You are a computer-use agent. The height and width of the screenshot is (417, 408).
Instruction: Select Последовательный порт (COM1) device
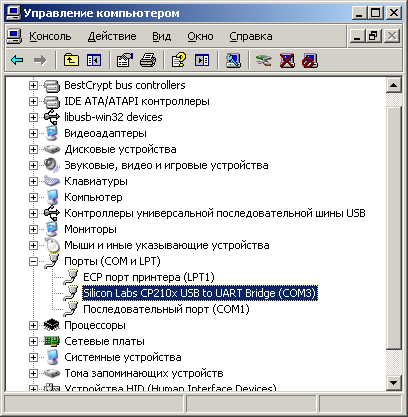pos(166,309)
